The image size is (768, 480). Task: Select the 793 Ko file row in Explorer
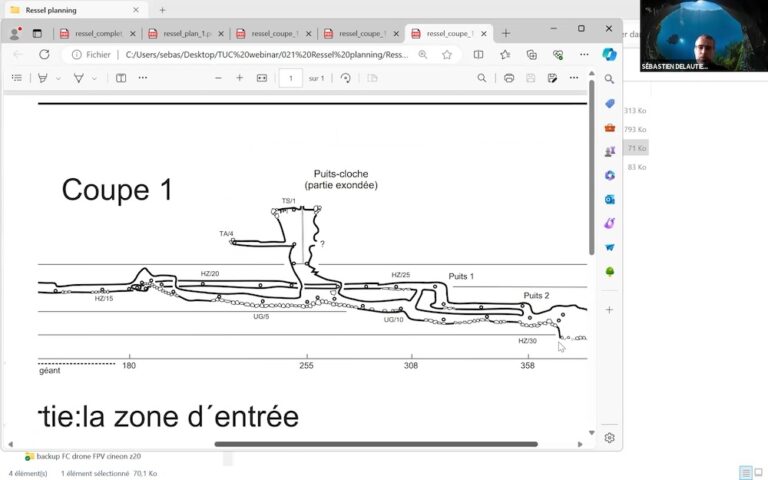[635, 129]
